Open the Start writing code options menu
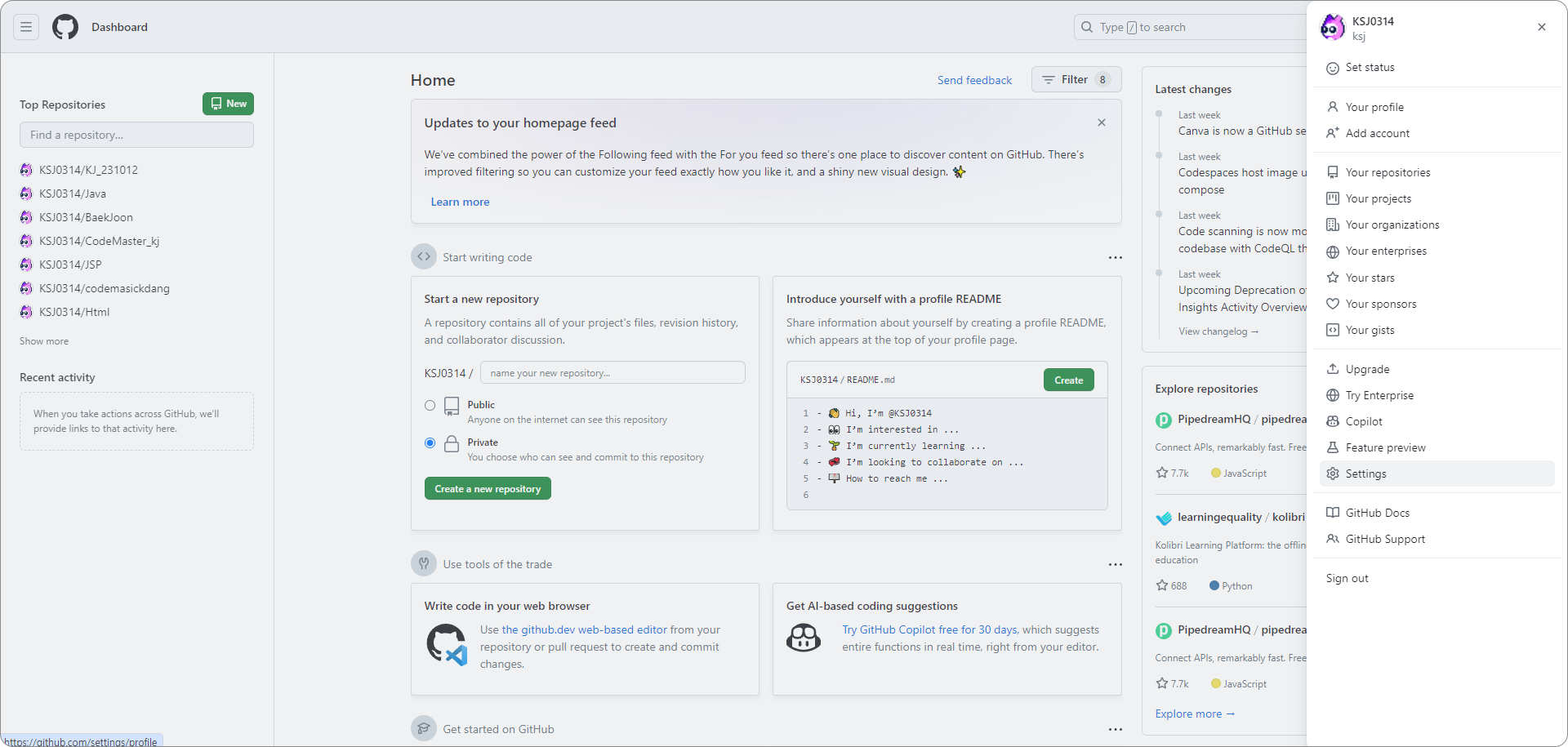 (x=1116, y=257)
